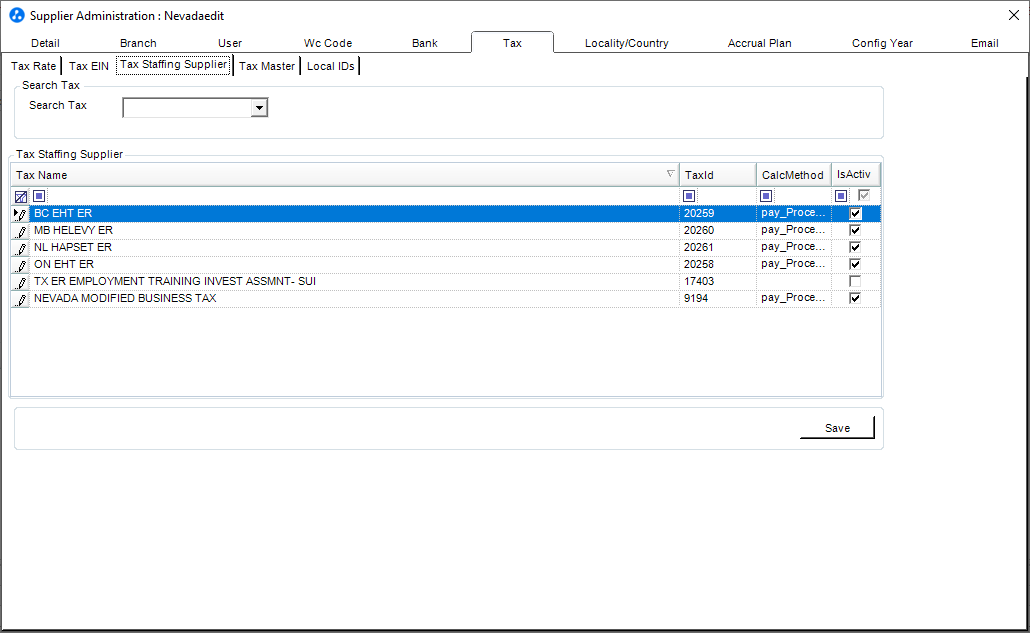Toggle IsActiv checkbox for NL HAPSET ER
The image size is (1030, 633).
click(855, 247)
